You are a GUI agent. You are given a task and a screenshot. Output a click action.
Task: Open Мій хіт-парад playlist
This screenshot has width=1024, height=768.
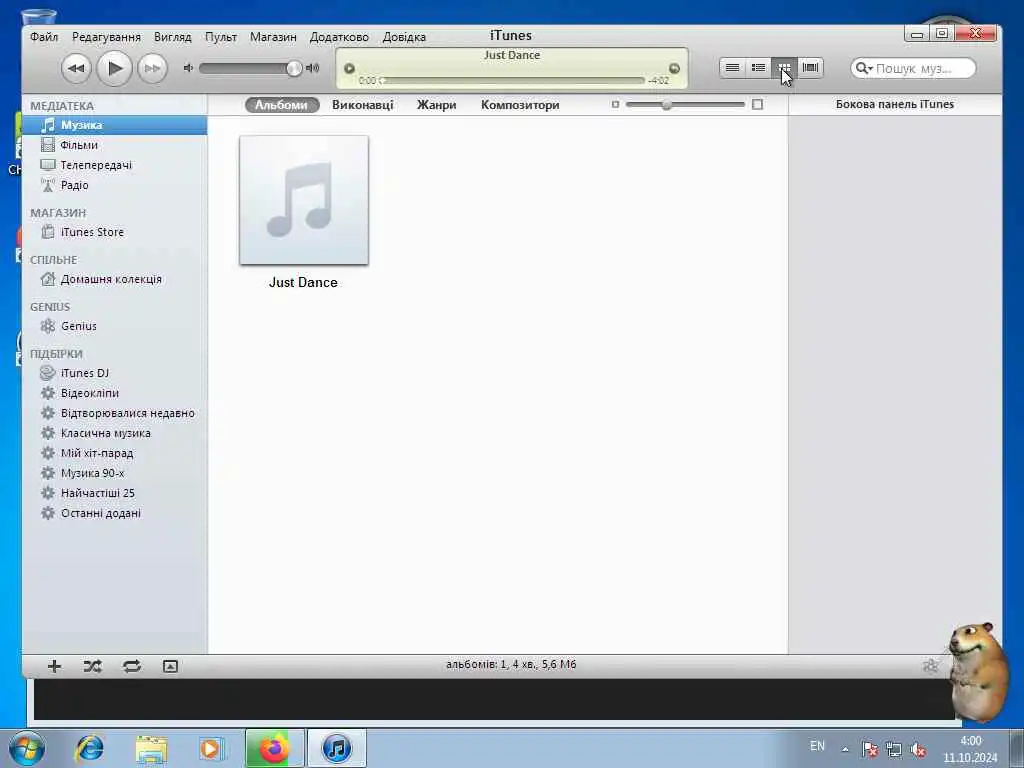click(115, 453)
